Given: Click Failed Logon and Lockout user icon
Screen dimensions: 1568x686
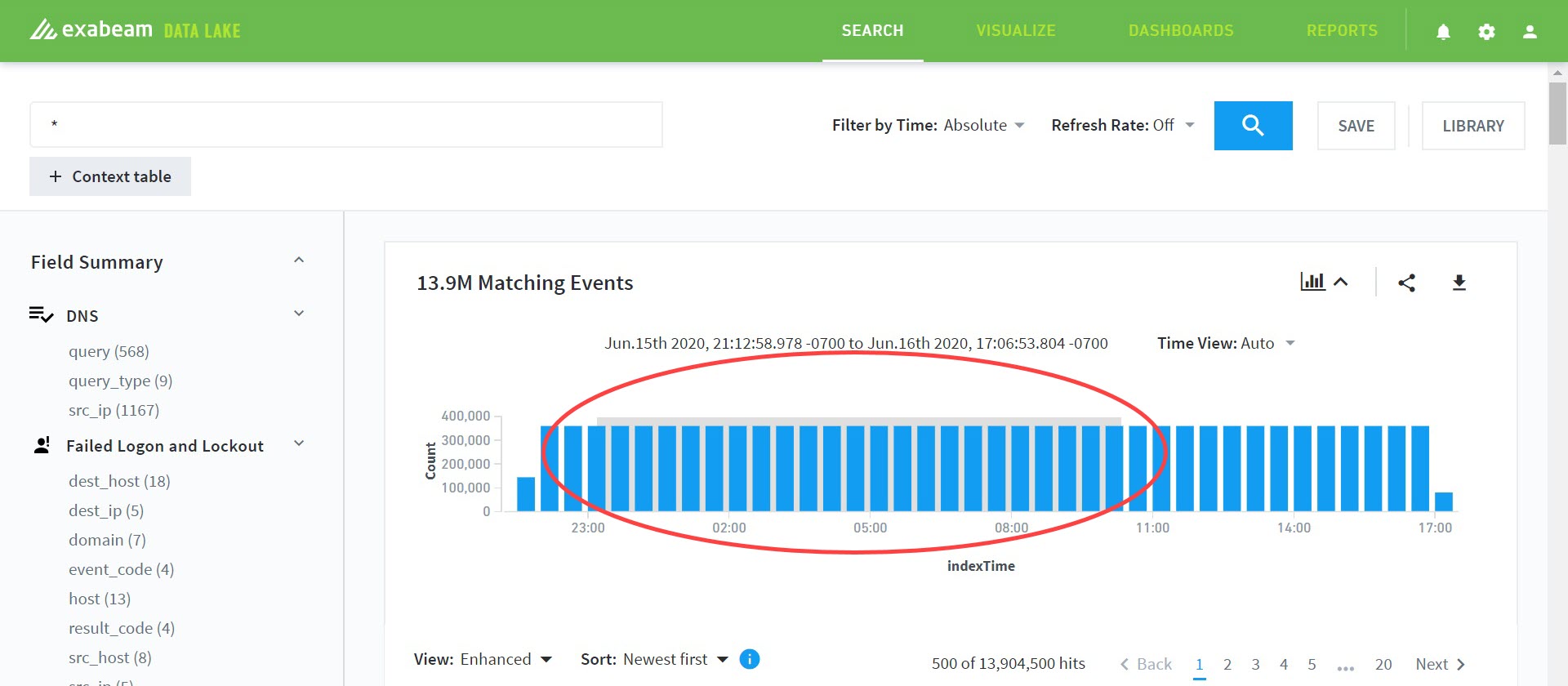Looking at the screenshot, I should coord(42,445).
